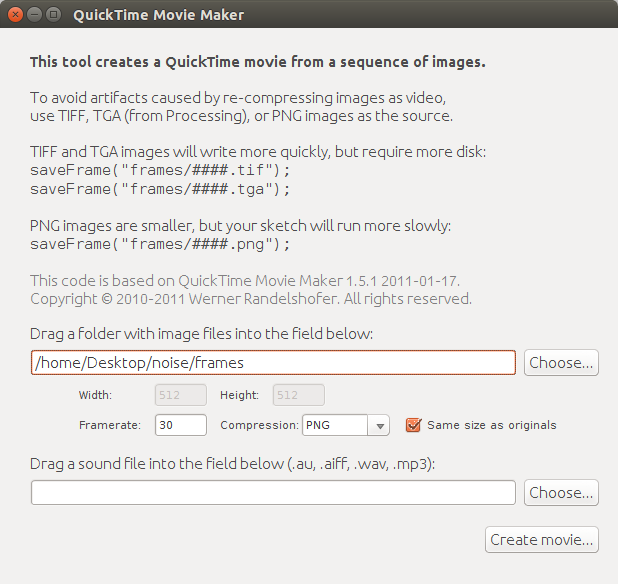Choose an image folder with the top Choose button
The image size is (618, 584).
coord(561,363)
